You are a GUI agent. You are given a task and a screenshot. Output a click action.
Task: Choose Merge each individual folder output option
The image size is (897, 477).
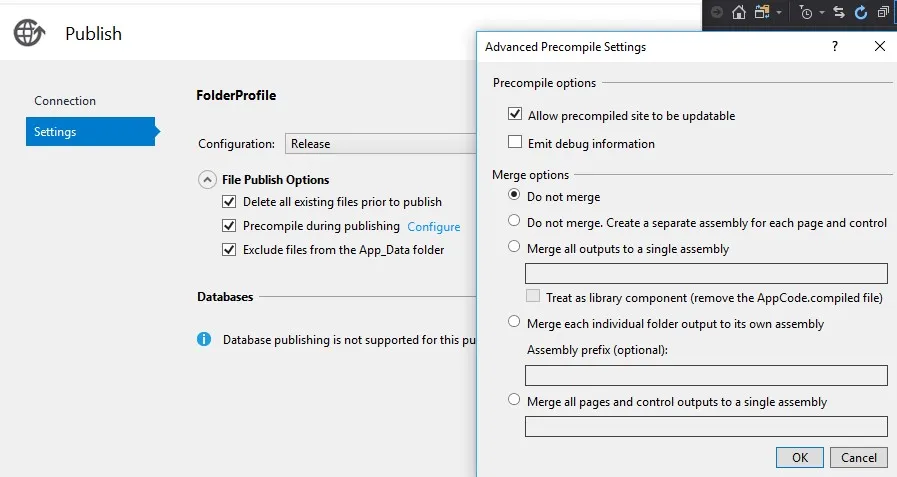pos(514,322)
